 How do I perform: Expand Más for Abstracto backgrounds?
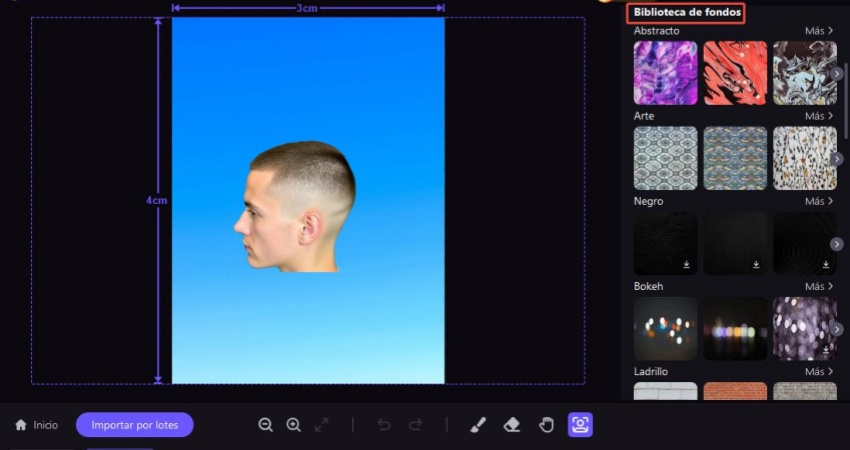click(x=818, y=31)
